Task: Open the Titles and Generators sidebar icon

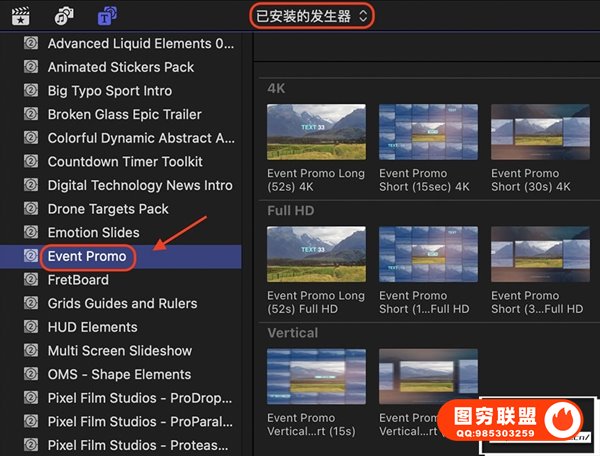Action: (x=107, y=15)
